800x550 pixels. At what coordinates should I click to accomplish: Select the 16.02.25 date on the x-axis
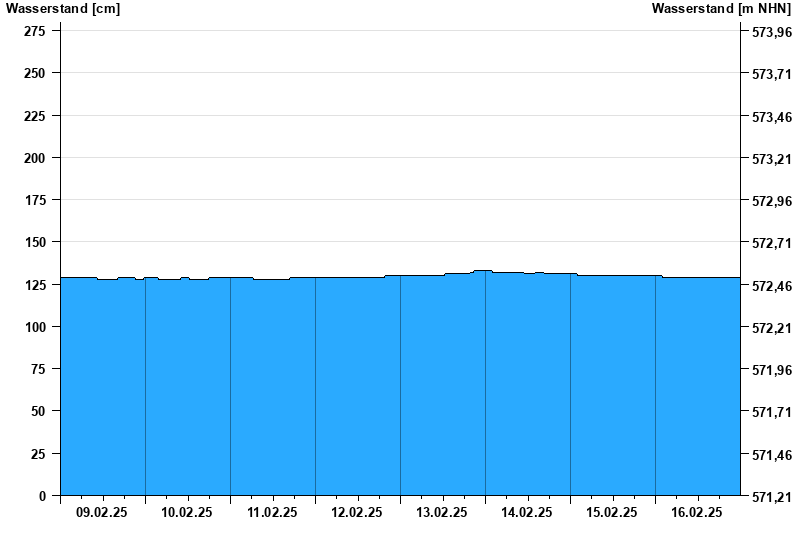click(697, 513)
